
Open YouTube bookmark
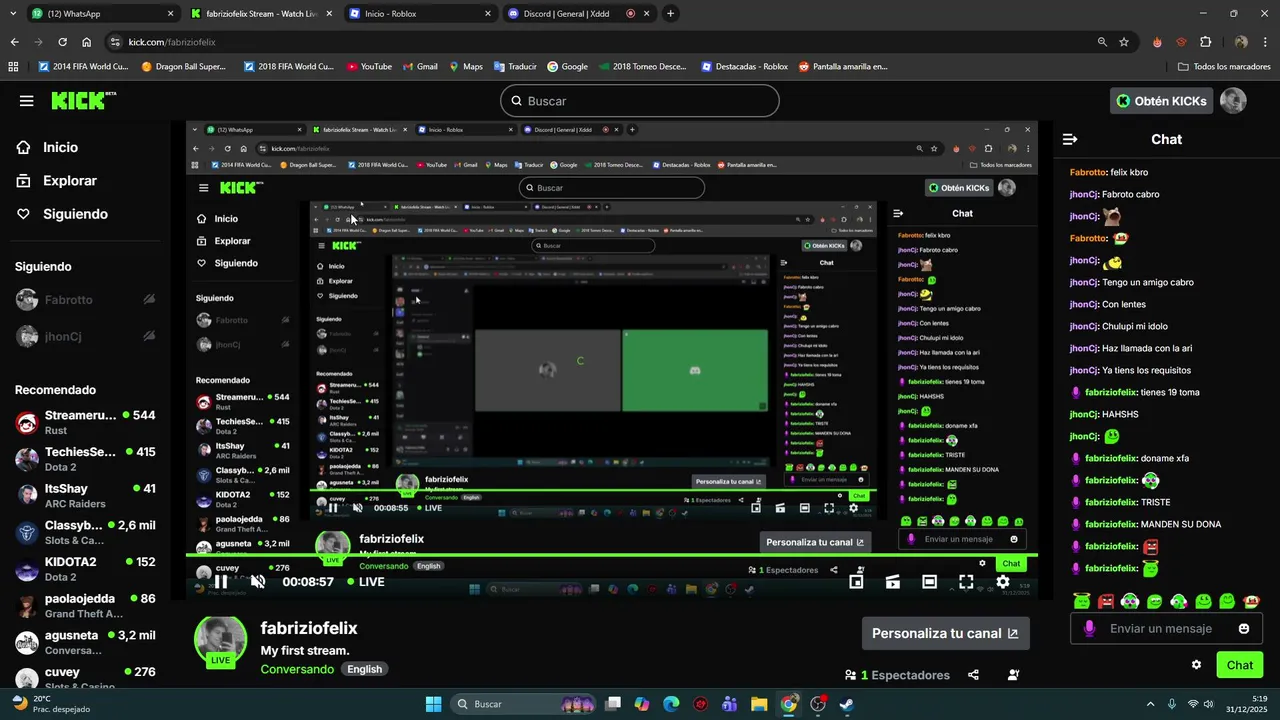(369, 67)
